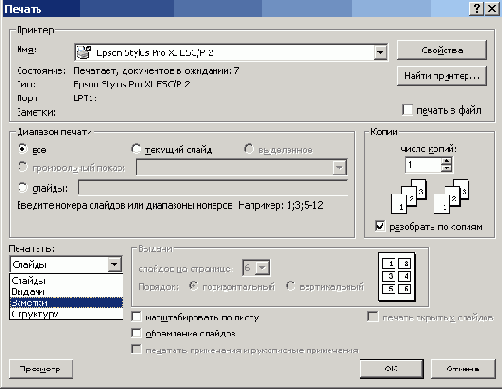The height and width of the screenshot is (389, 502).
Task: Confirm printing with OK button
Action: point(392,369)
